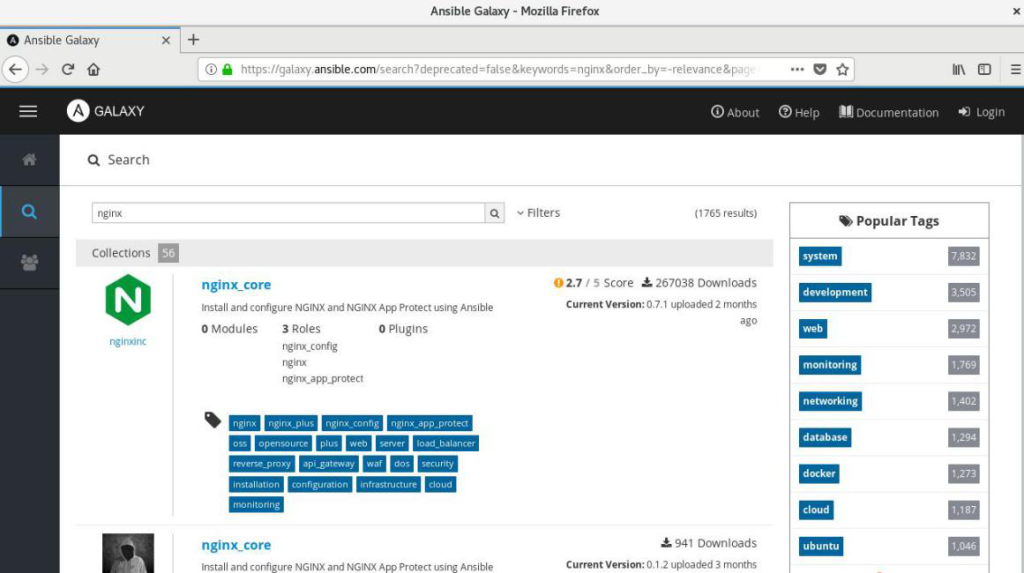
Task: Click the hooded figure avatar thumbnail
Action: (x=128, y=553)
